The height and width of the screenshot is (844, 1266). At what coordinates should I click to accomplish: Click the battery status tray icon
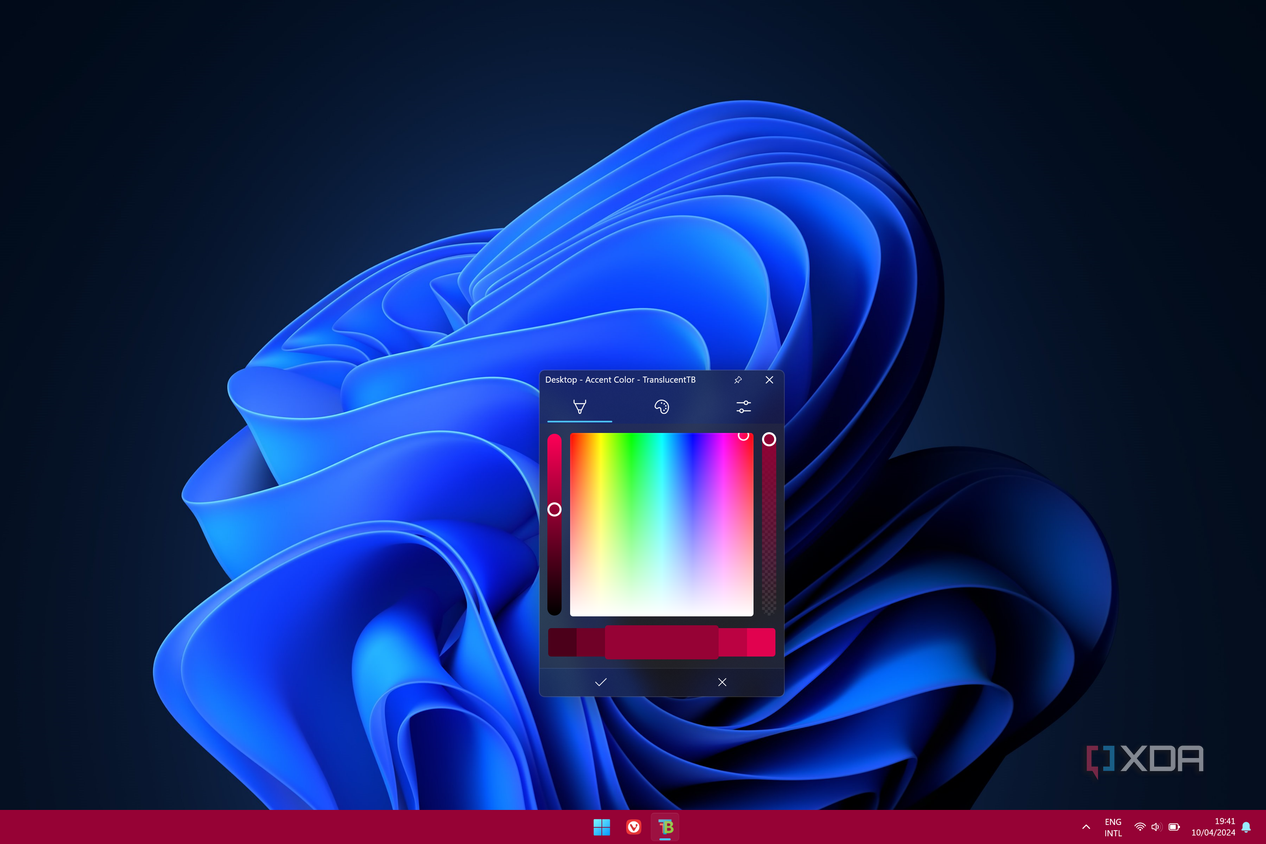(1174, 827)
